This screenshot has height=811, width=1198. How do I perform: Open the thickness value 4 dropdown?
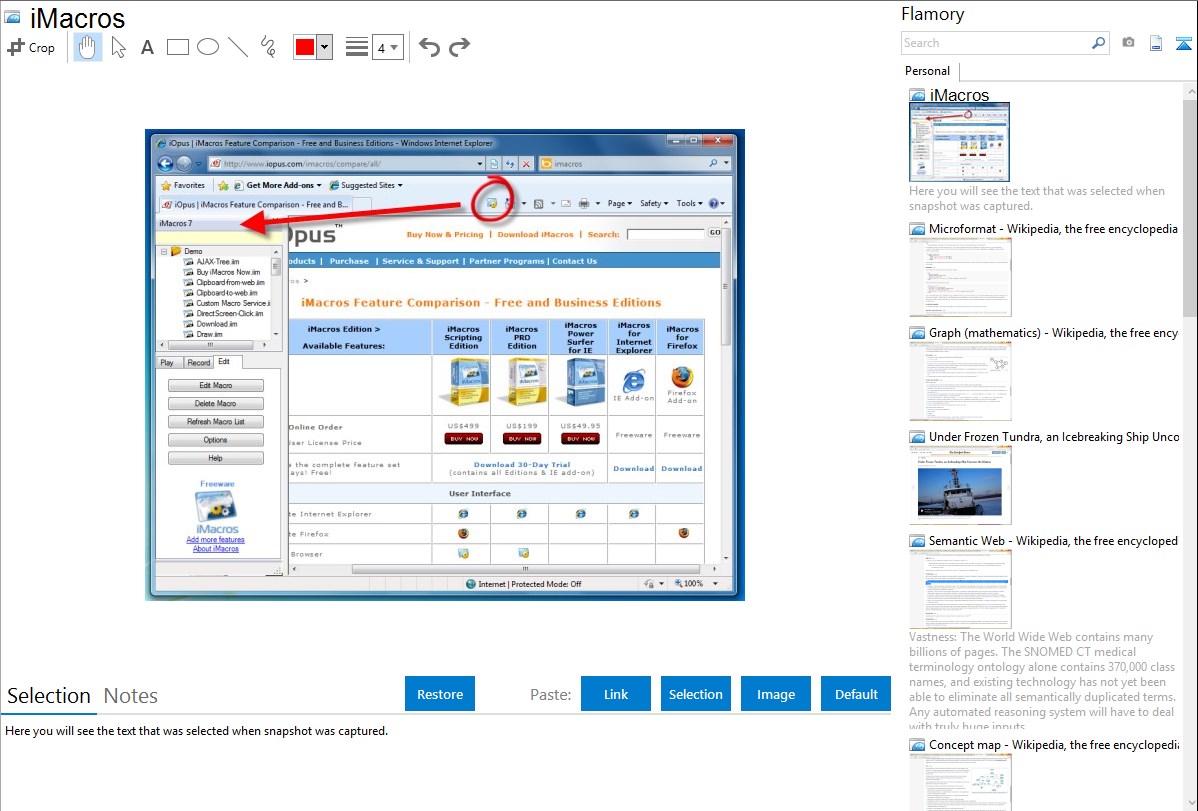pyautogui.click(x=387, y=47)
